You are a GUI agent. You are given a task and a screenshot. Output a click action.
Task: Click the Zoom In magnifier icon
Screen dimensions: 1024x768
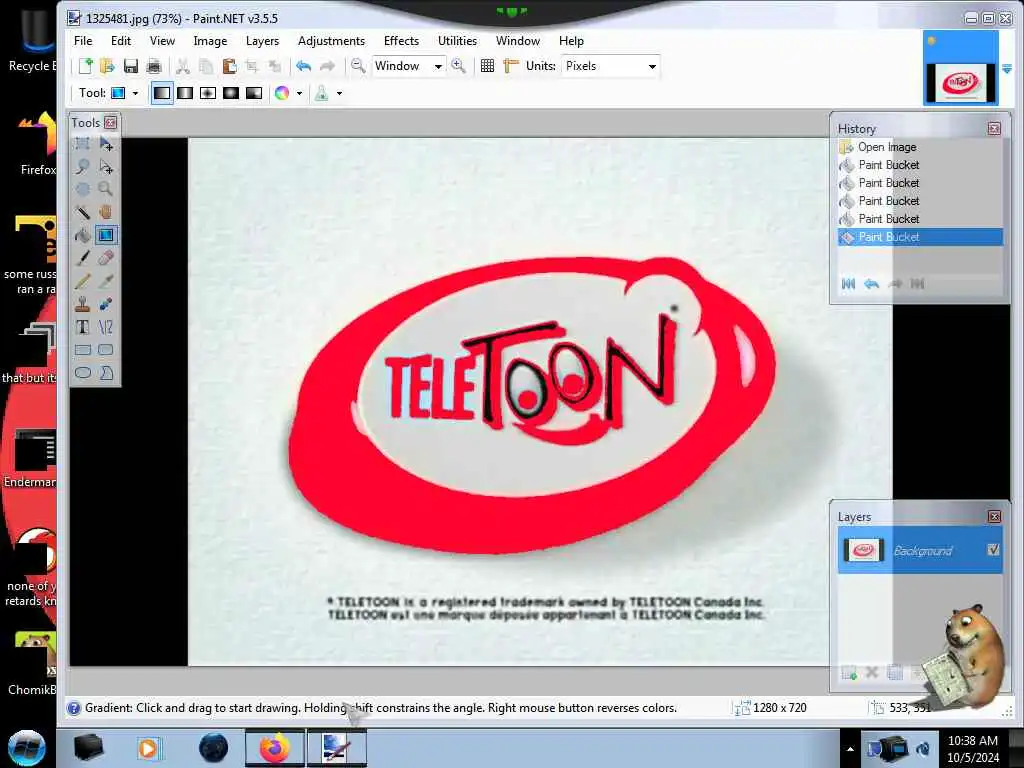point(458,66)
